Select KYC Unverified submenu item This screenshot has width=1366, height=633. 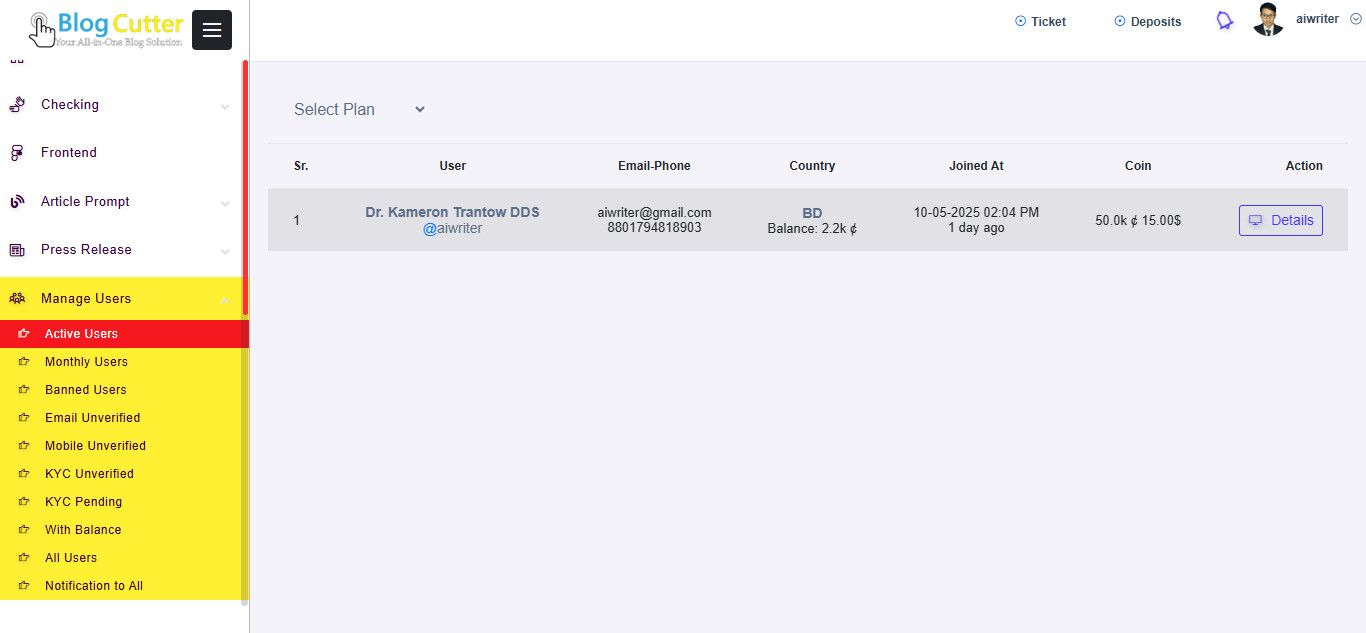pos(122,474)
